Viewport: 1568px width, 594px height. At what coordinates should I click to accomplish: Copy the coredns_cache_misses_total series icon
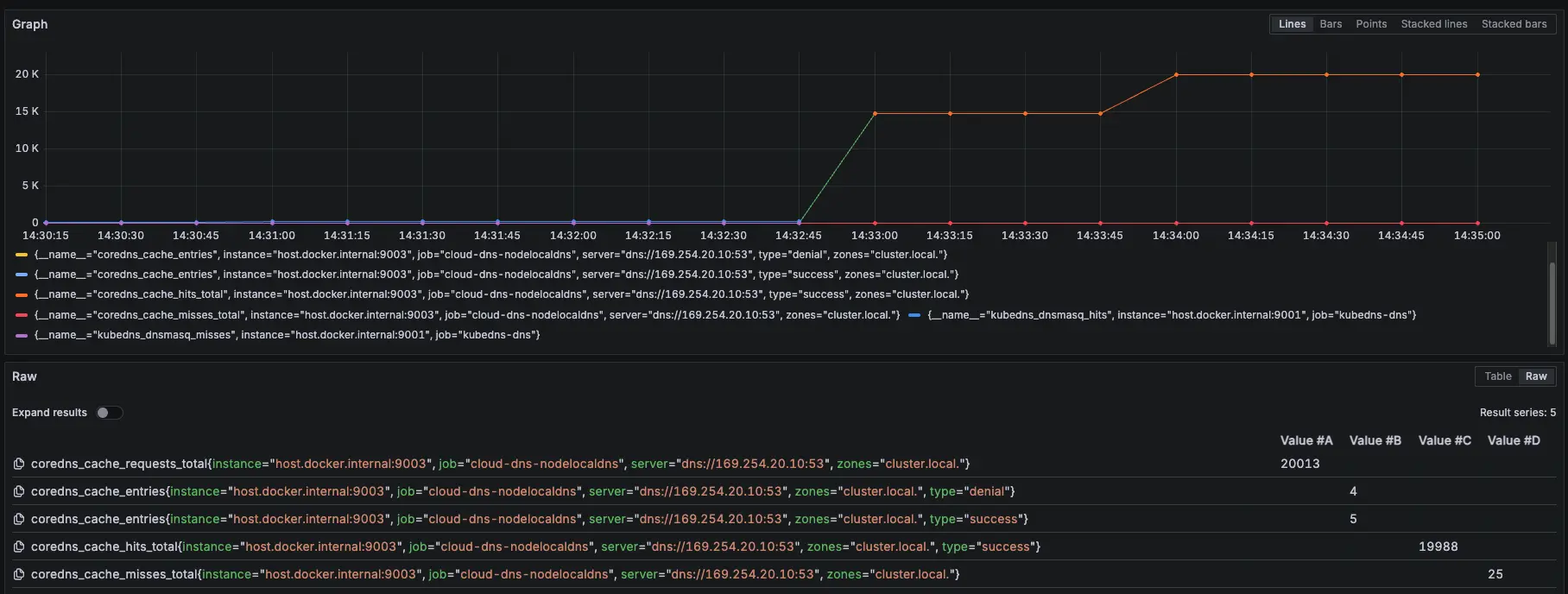click(x=19, y=575)
